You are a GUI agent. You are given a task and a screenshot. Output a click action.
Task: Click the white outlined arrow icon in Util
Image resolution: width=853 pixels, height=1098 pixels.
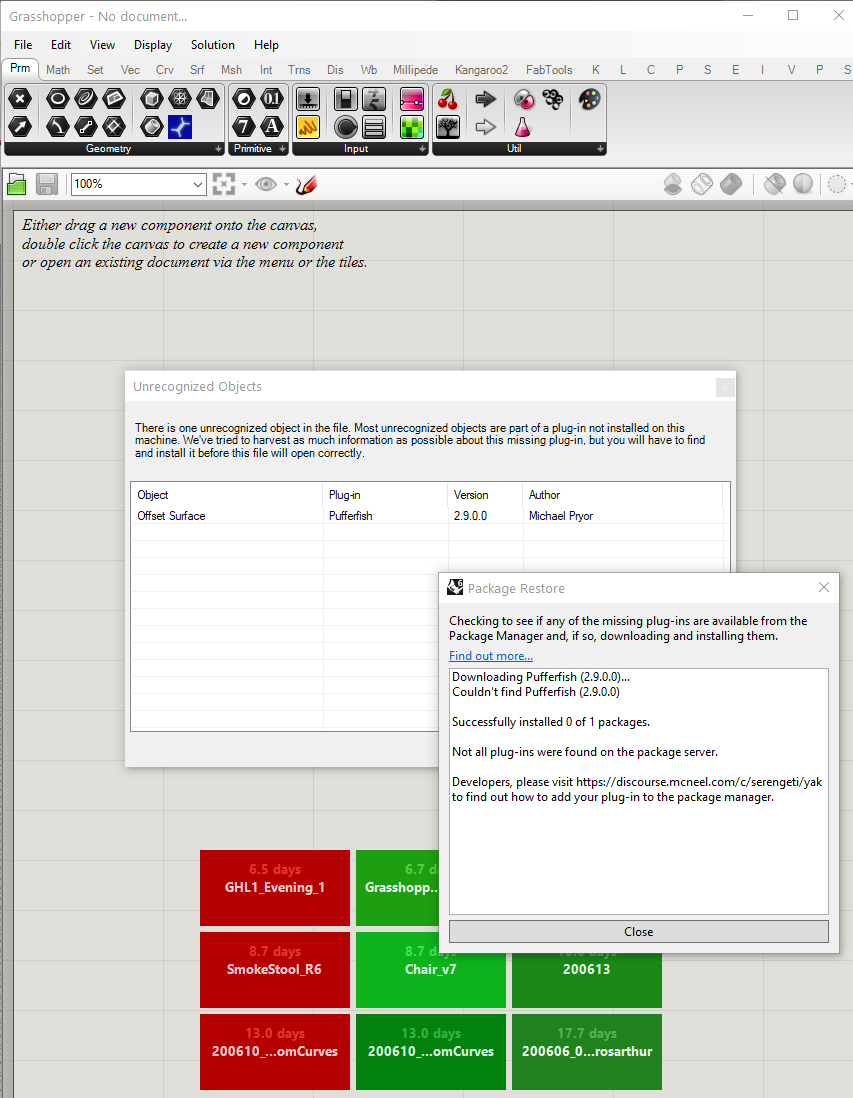click(x=485, y=127)
